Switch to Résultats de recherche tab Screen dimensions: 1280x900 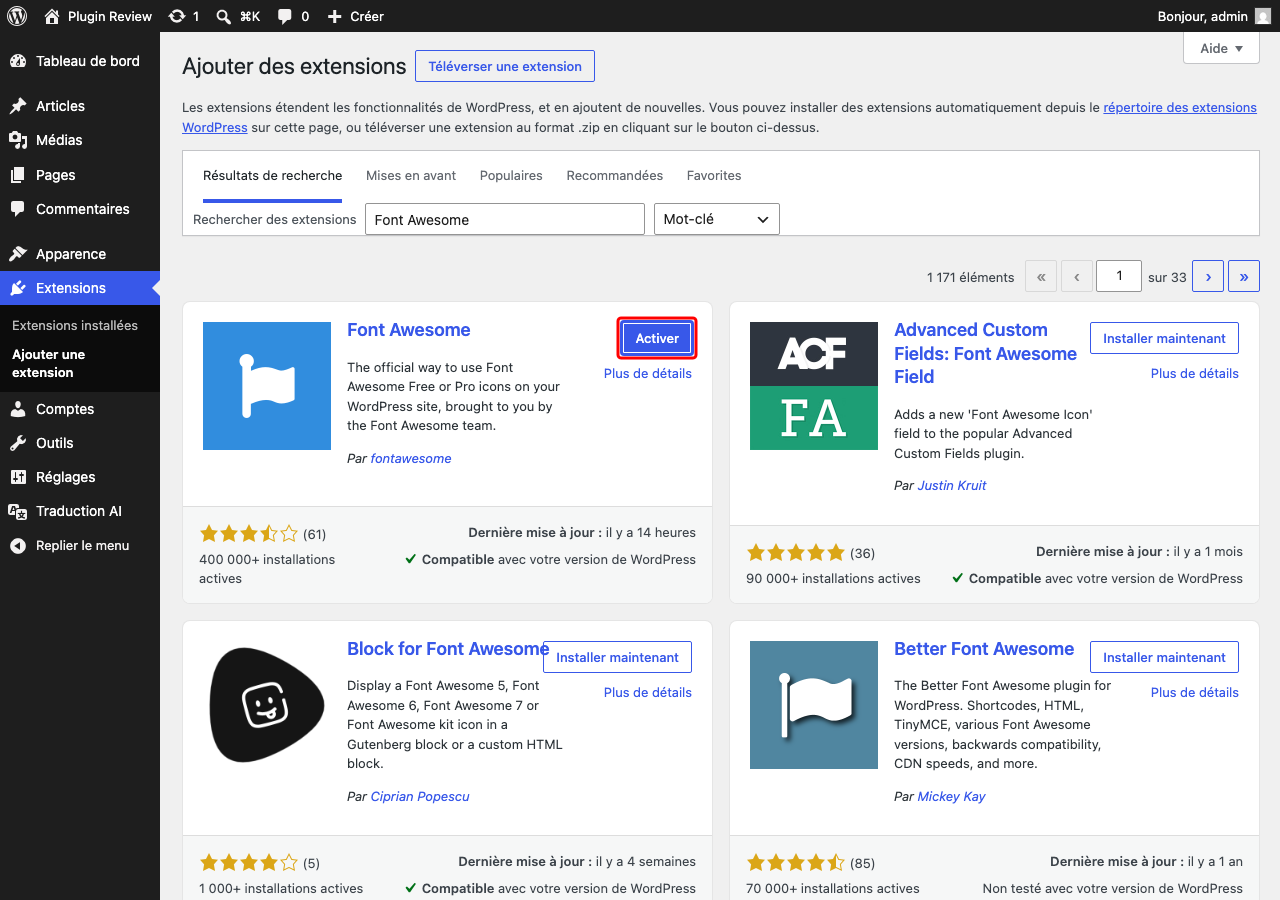[273, 176]
